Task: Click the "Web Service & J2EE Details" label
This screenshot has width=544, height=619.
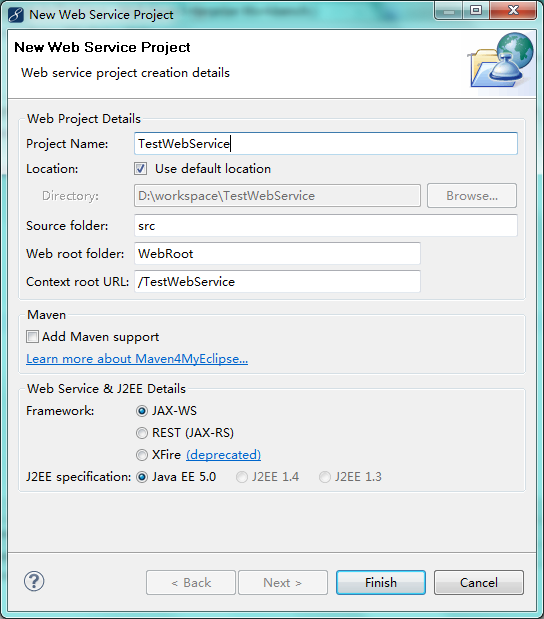Action: pyautogui.click(x=106, y=389)
